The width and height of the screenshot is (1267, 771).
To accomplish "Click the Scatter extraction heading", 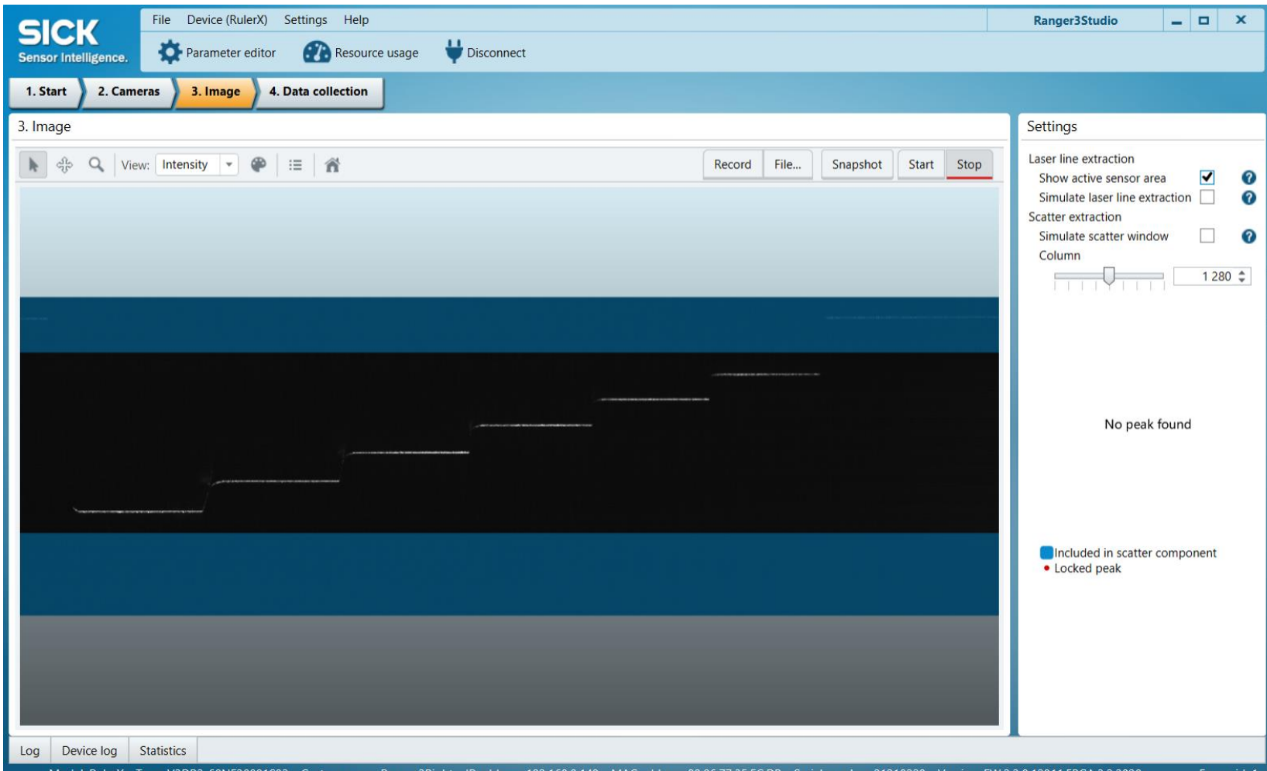I will [1075, 216].
